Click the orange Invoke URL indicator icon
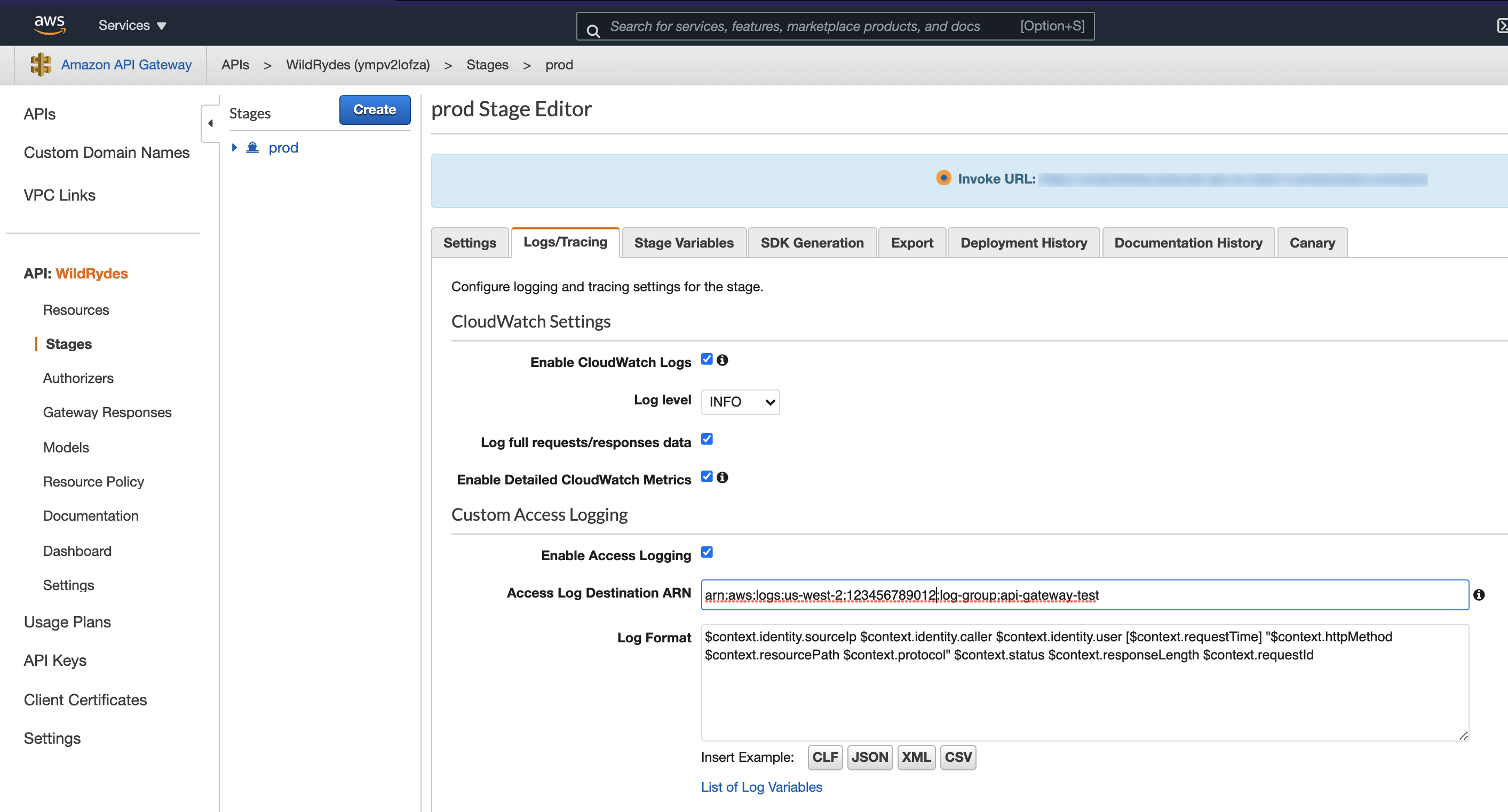 (943, 177)
